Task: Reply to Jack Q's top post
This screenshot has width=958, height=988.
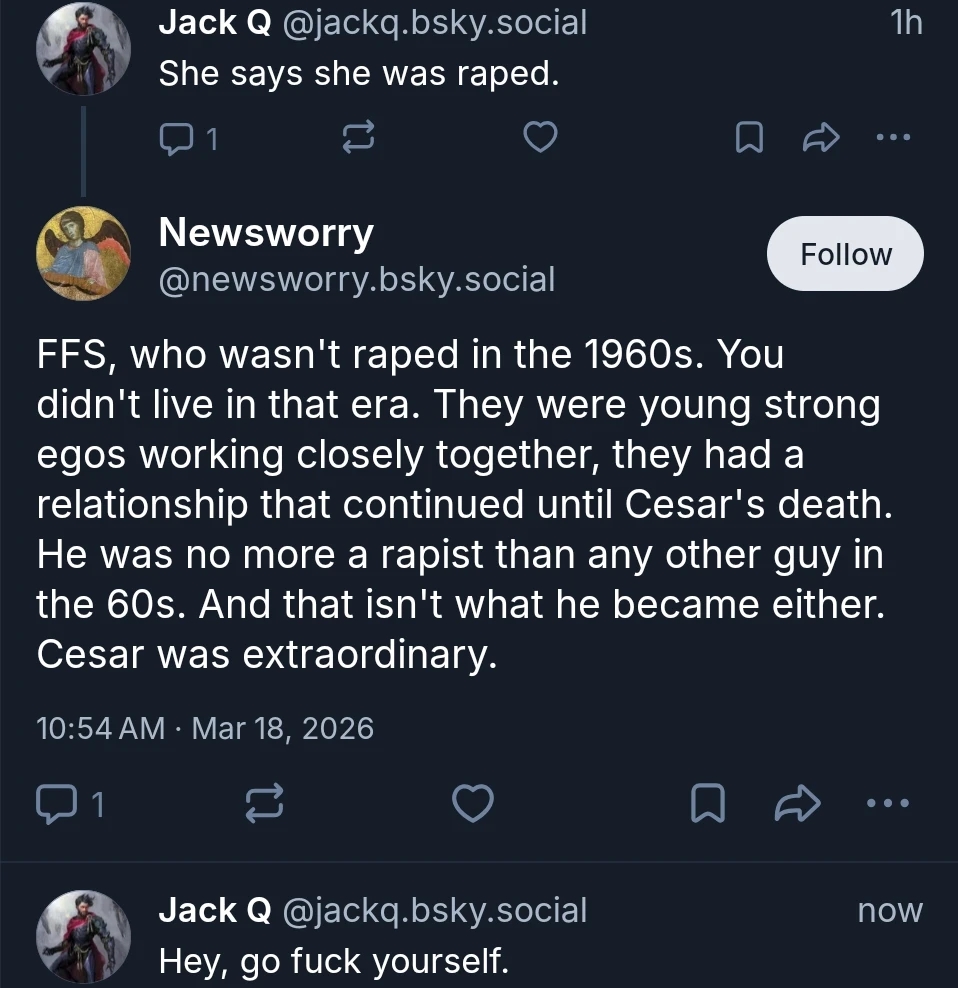Action: click(177, 140)
